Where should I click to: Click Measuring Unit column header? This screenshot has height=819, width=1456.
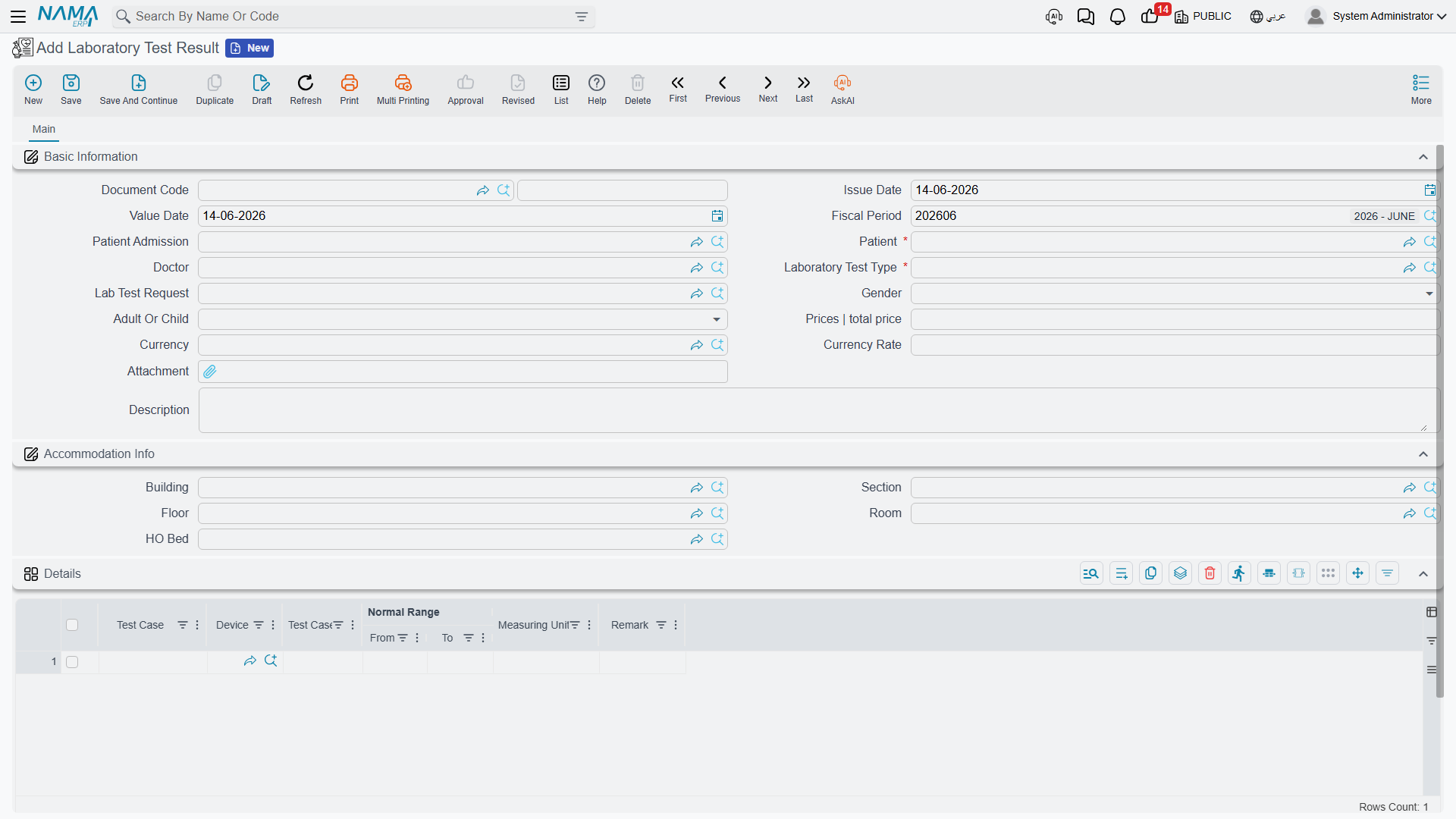coord(533,625)
